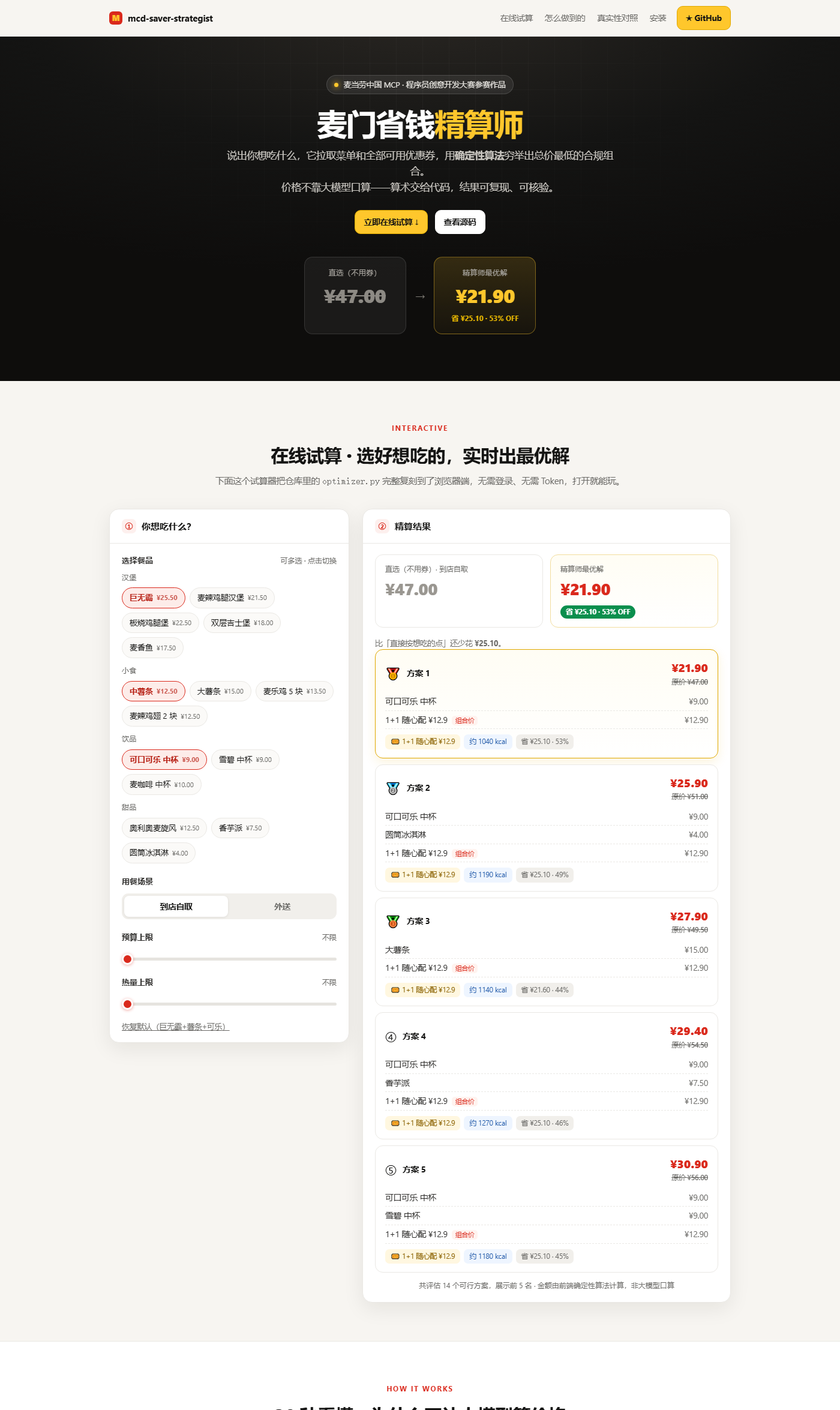Click the 香芋派 row in 方案 4
The height and width of the screenshot is (1410, 840).
click(547, 1083)
